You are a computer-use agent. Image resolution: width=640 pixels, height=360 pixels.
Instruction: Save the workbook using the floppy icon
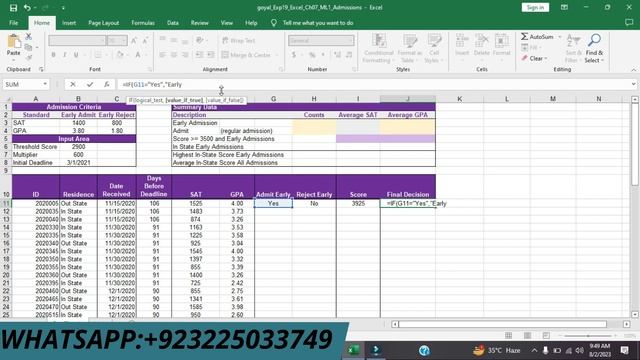13,8
